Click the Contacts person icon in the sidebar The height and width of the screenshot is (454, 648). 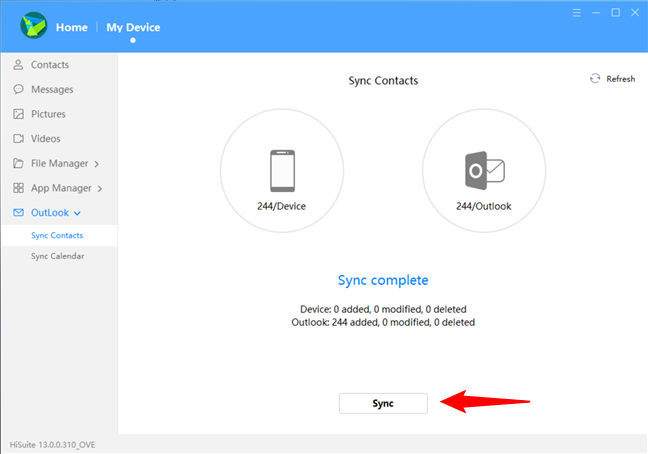[x=18, y=65]
